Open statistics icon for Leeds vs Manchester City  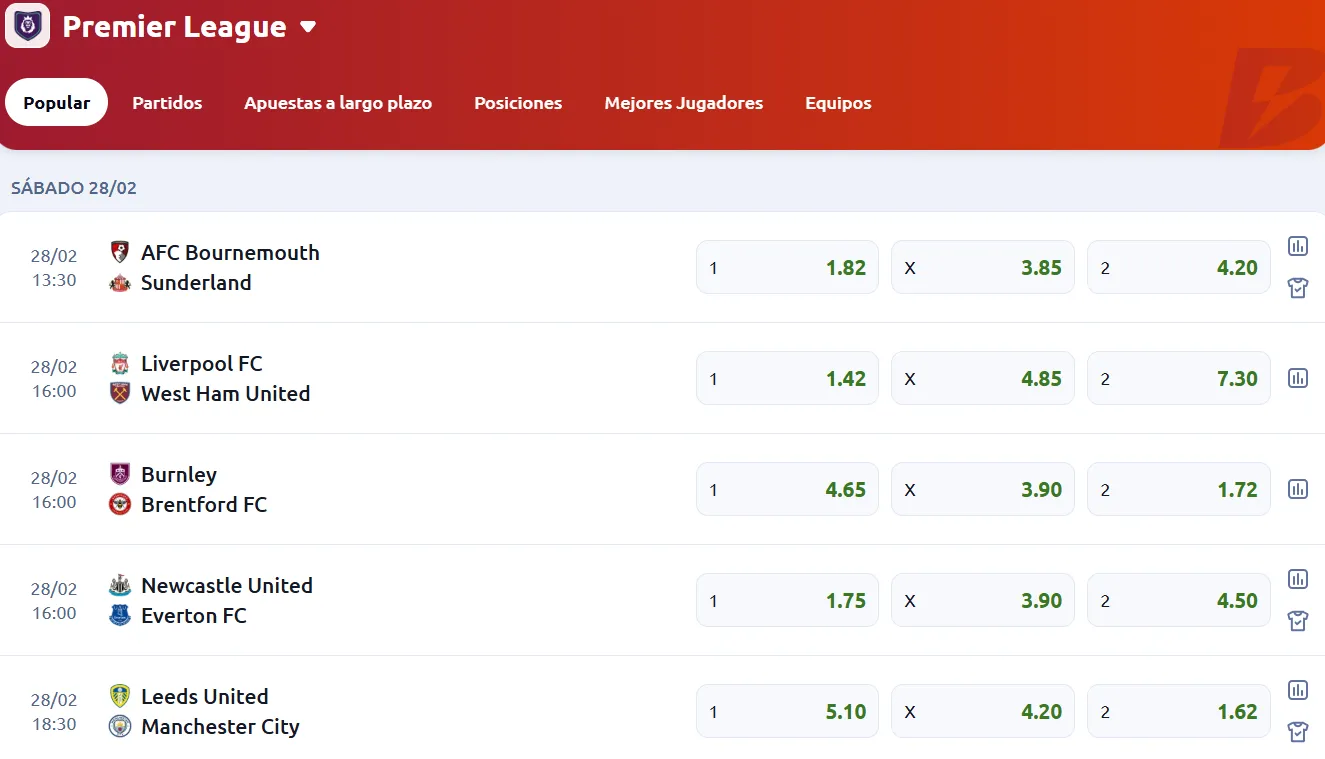[x=1298, y=690]
